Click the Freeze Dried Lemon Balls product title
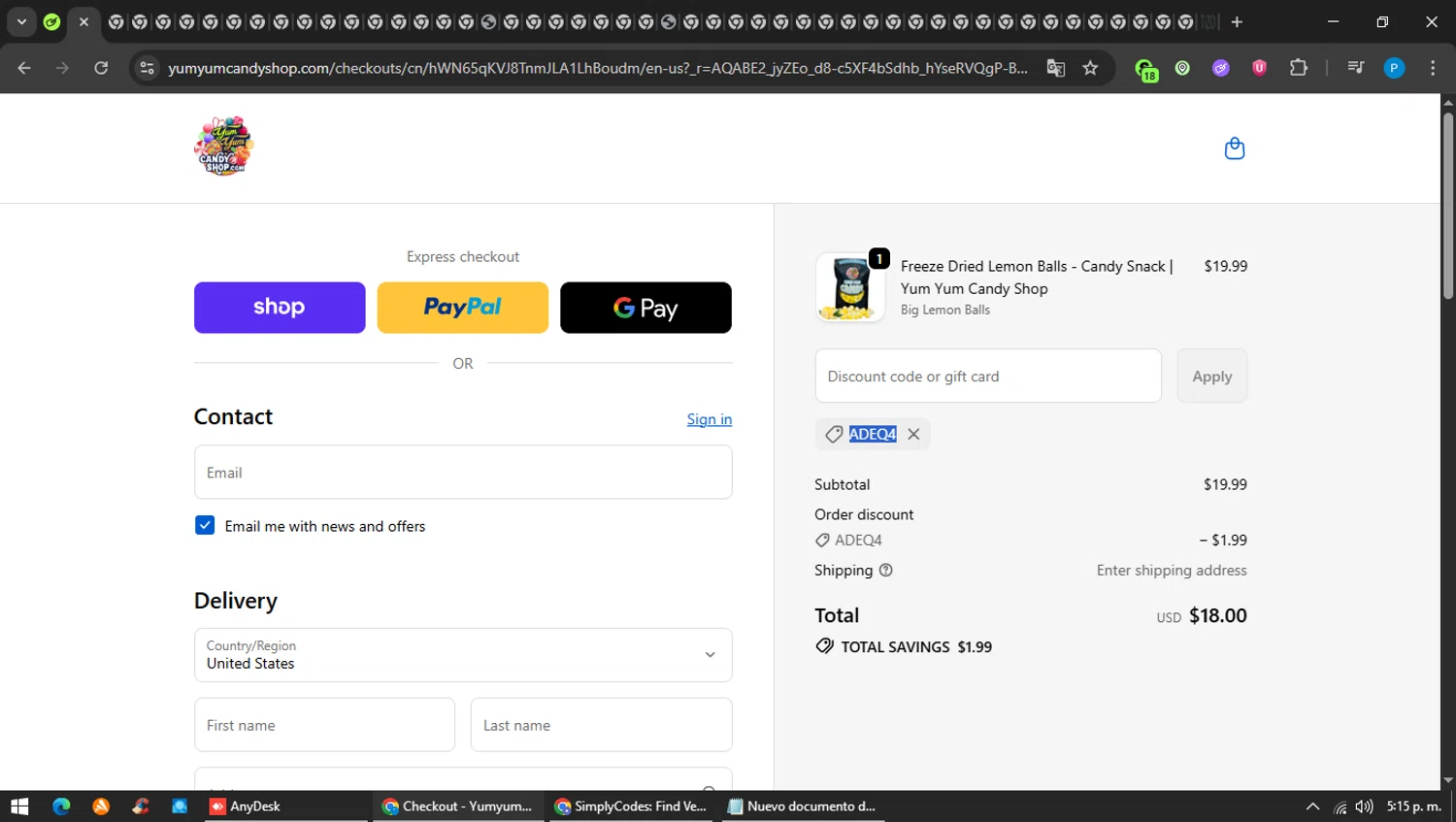Image resolution: width=1456 pixels, height=822 pixels. (1037, 278)
